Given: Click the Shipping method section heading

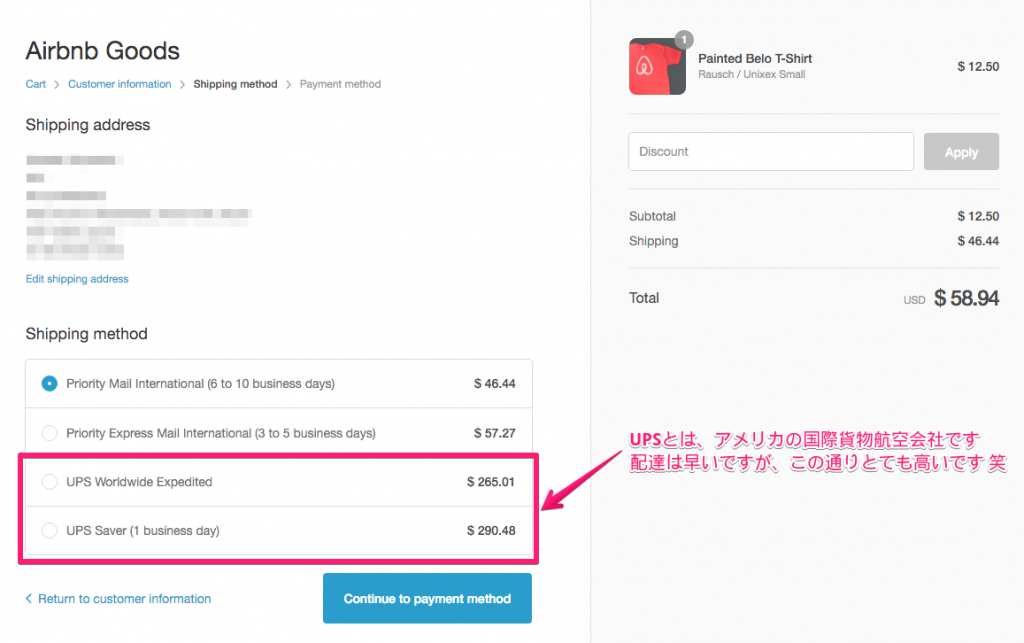Looking at the screenshot, I should click(x=86, y=334).
